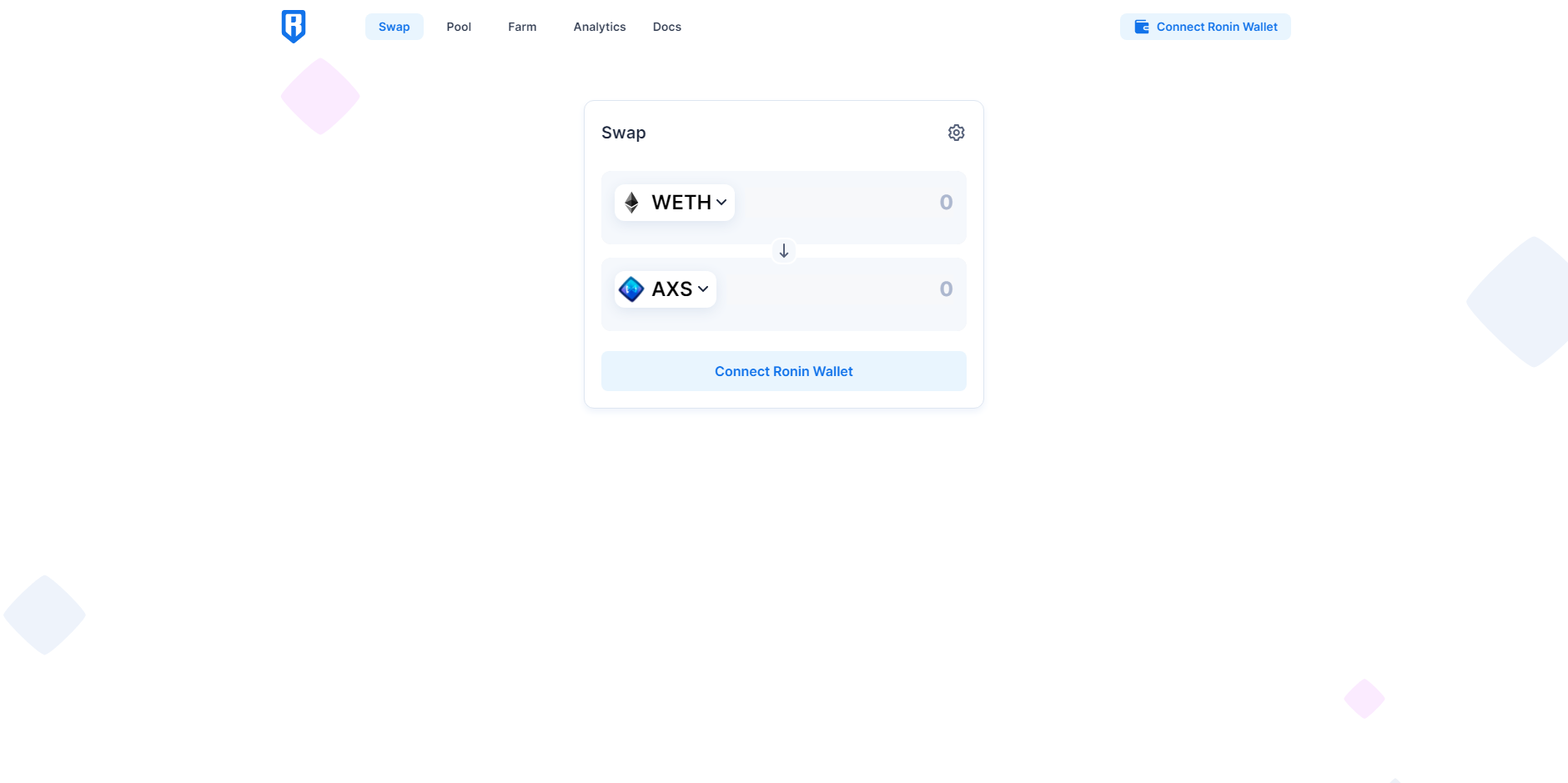Open swap settings gear icon
This screenshot has width=1568, height=783.
[x=956, y=133]
